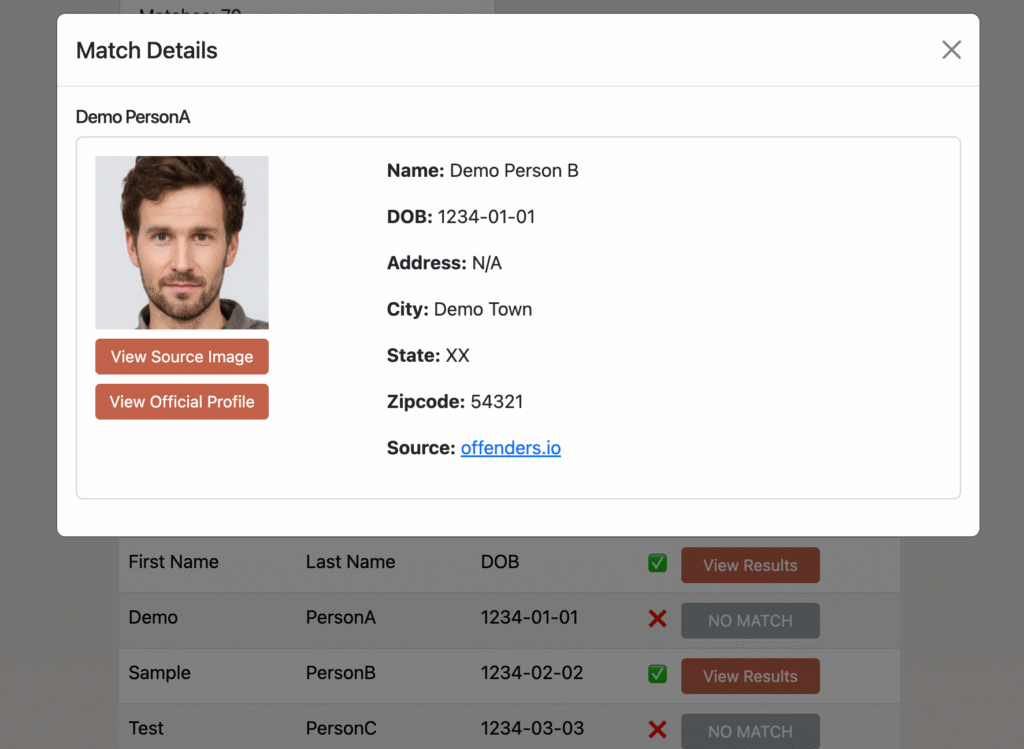Image resolution: width=1024 pixels, height=749 pixels.
Task: Follow the offenders.io source link
Action: [510, 448]
